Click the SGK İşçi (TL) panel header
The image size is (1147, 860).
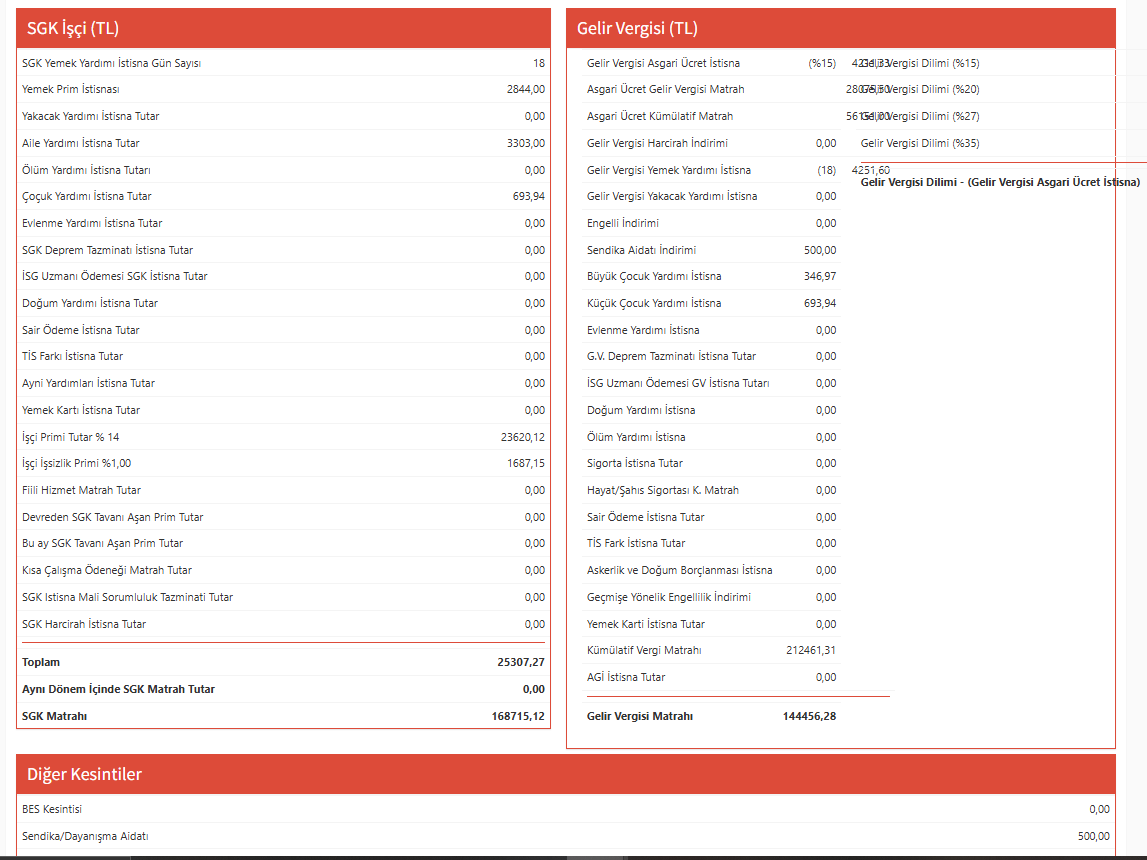283,29
